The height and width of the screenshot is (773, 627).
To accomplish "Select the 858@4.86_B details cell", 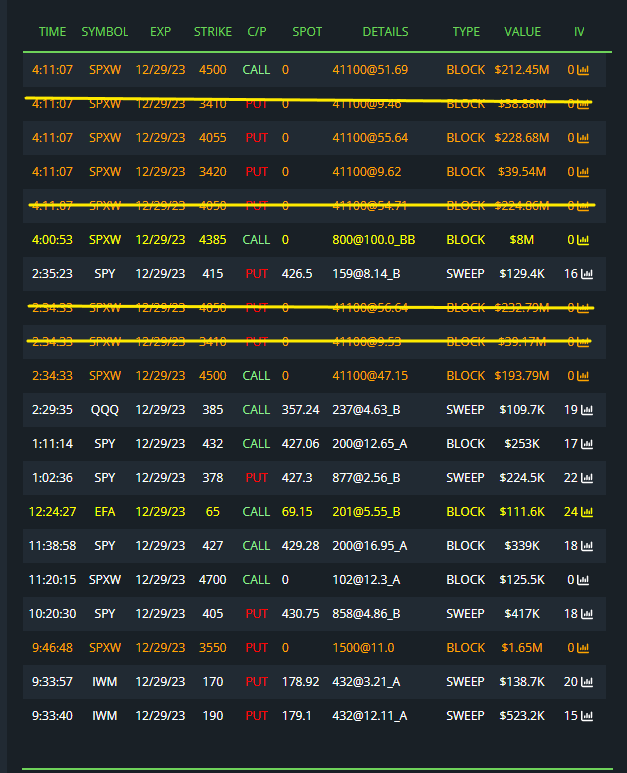I will (366, 614).
